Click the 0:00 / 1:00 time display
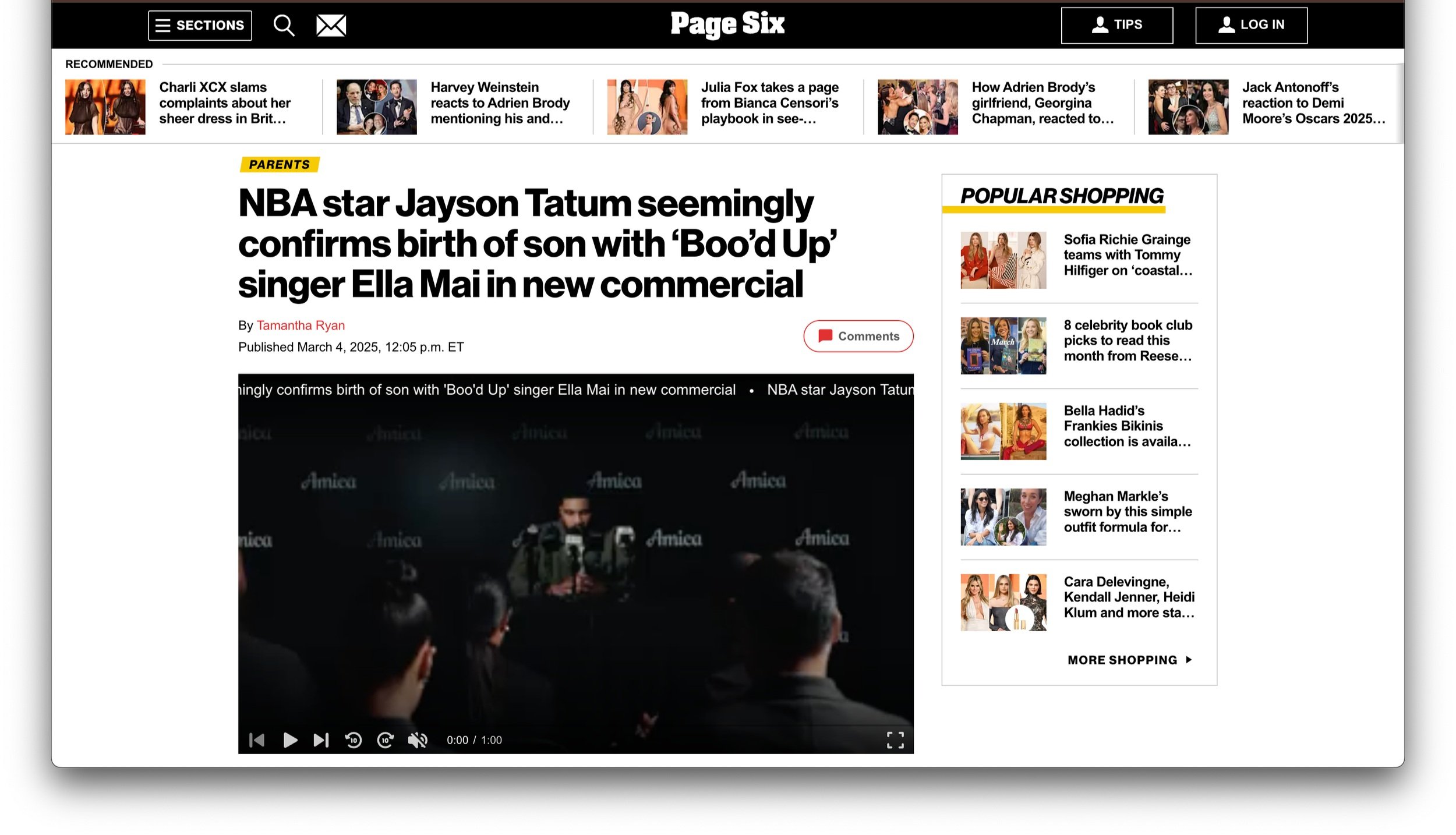1456x835 pixels. pyautogui.click(x=474, y=740)
